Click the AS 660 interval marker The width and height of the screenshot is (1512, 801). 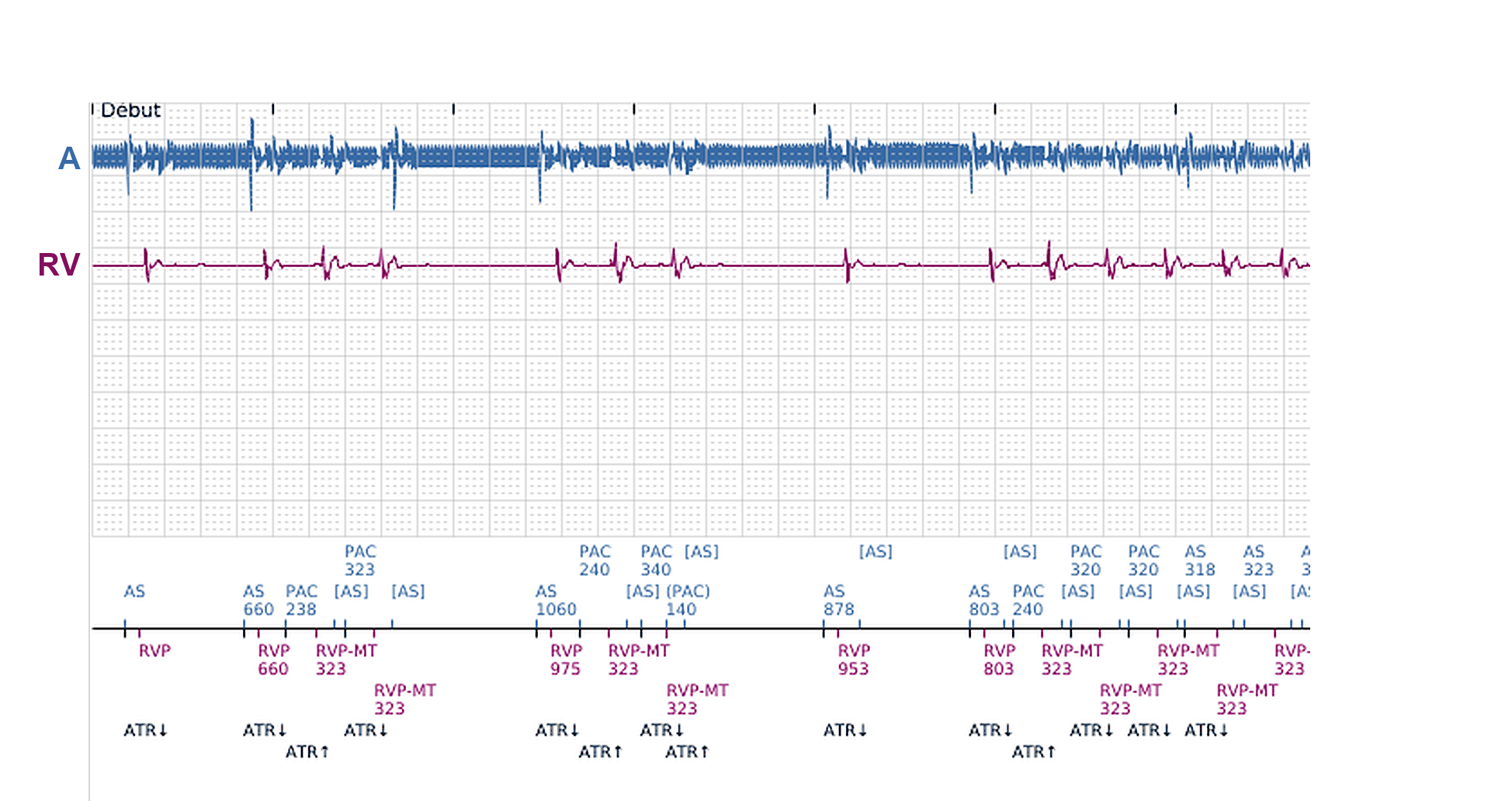[x=258, y=600]
